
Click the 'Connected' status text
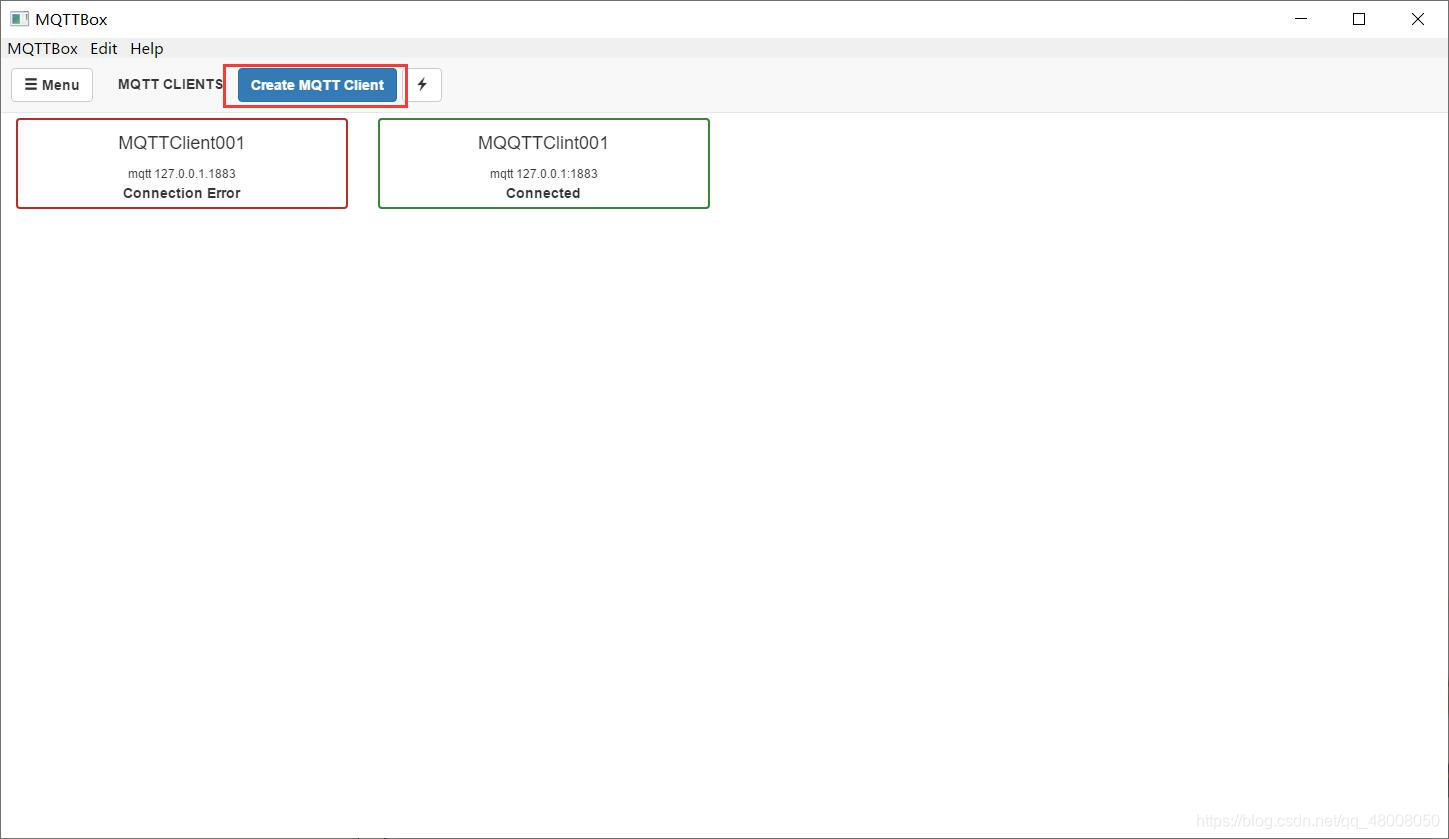click(x=543, y=193)
